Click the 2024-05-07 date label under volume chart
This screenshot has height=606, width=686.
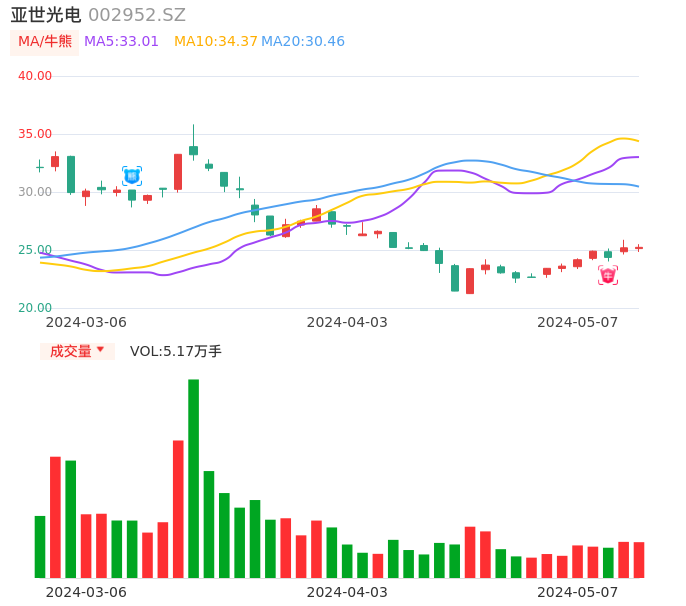(x=577, y=592)
